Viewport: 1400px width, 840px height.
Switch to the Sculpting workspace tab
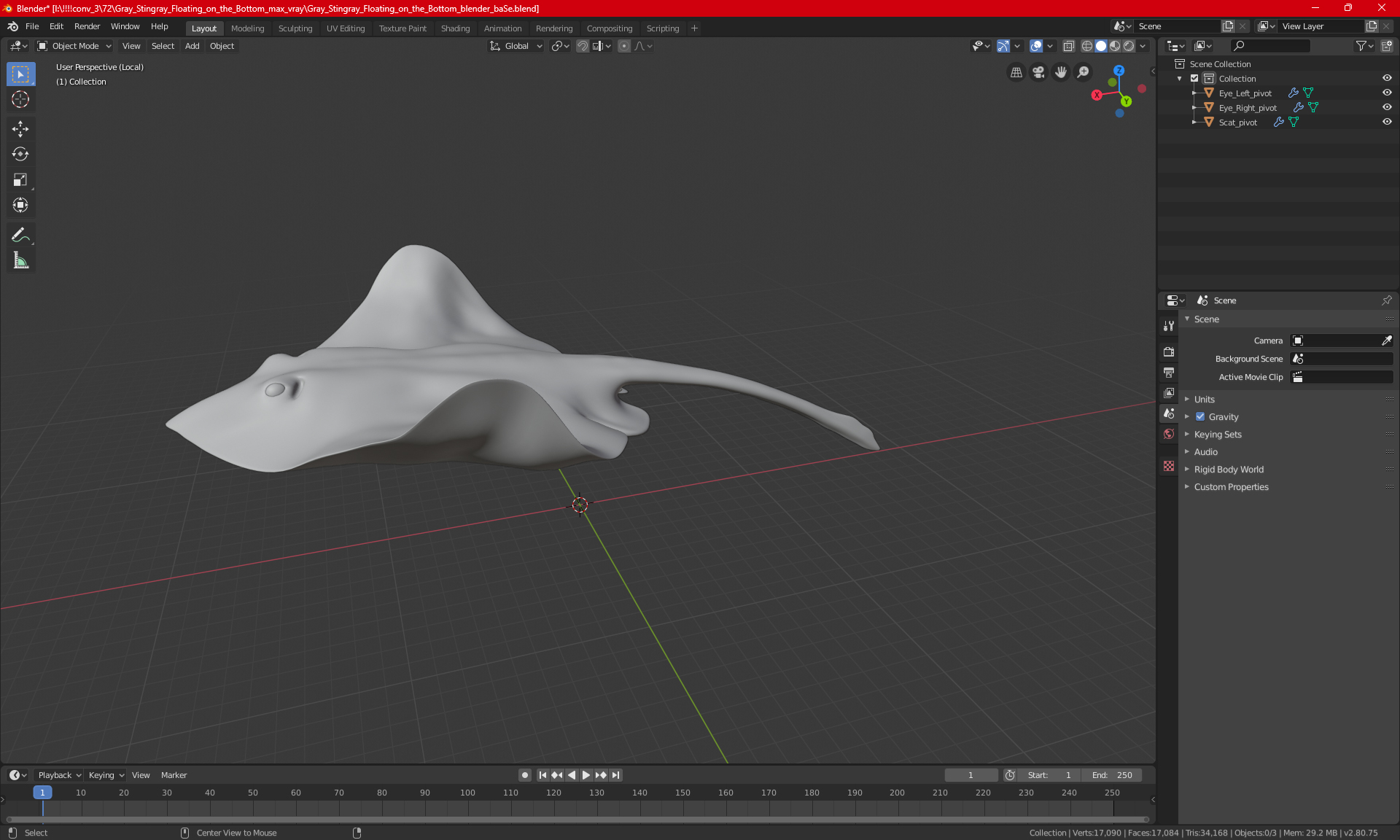295,28
